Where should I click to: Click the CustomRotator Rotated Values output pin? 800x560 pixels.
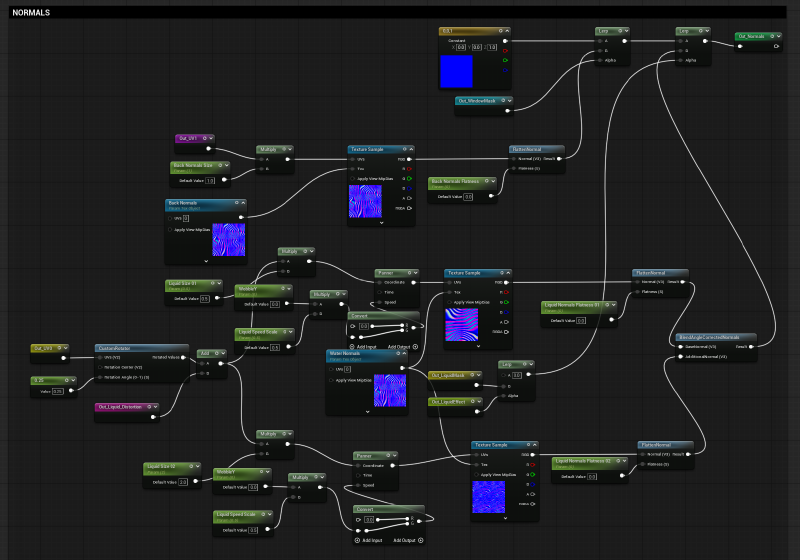pyautogui.click(x=185, y=357)
